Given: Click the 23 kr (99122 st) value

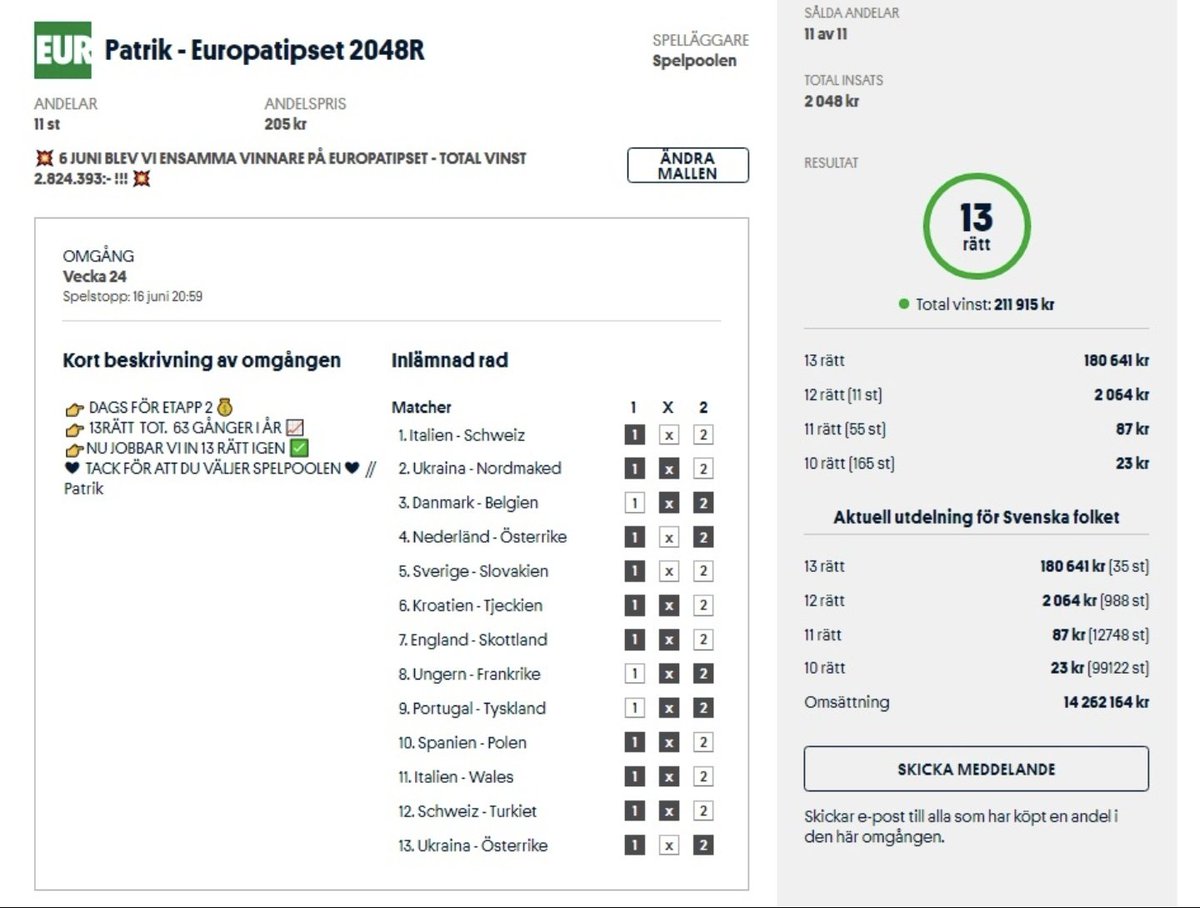Looking at the screenshot, I should [1099, 668].
